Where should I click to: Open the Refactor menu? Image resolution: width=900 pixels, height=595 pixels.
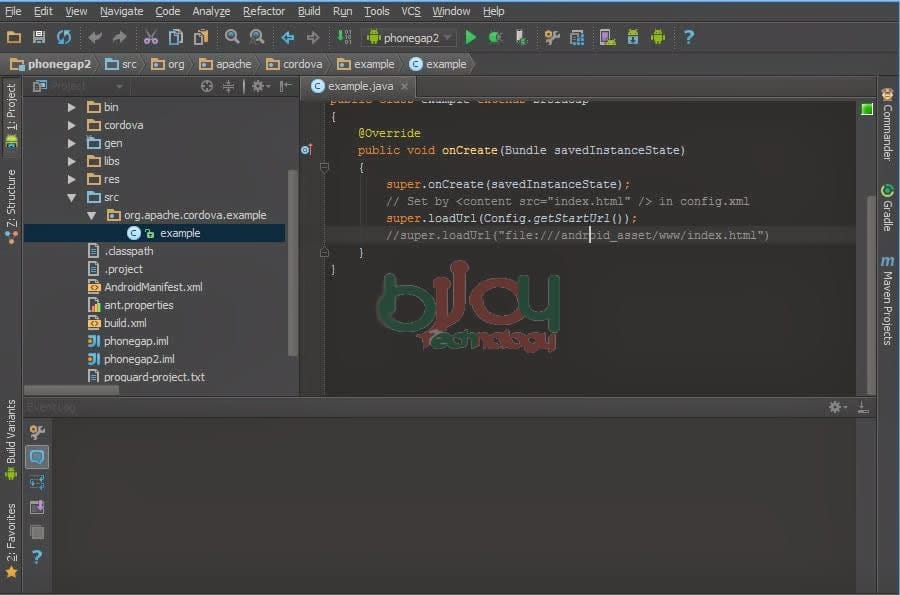(264, 11)
